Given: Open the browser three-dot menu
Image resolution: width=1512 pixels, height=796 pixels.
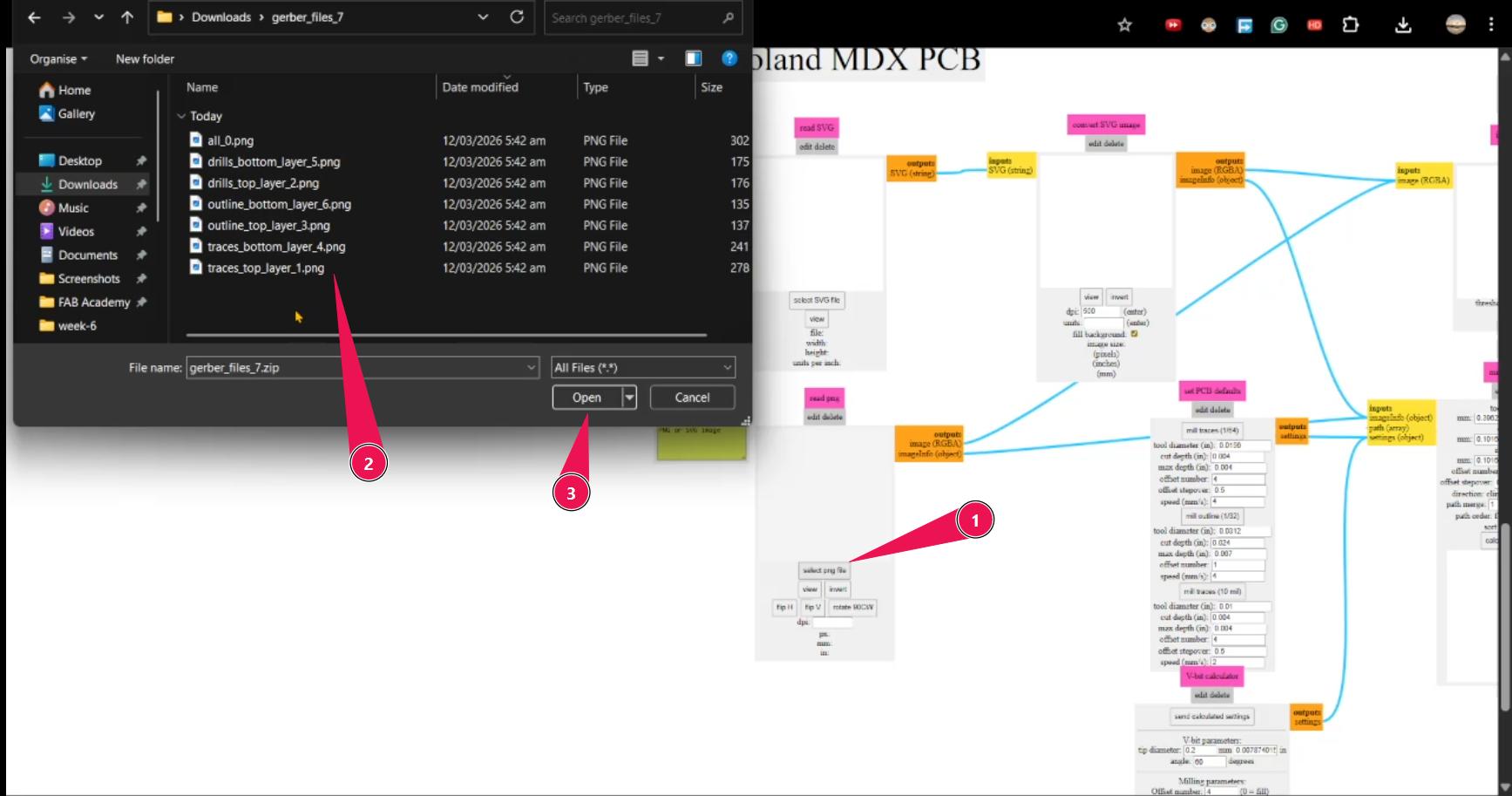Looking at the screenshot, I should click(x=1491, y=24).
